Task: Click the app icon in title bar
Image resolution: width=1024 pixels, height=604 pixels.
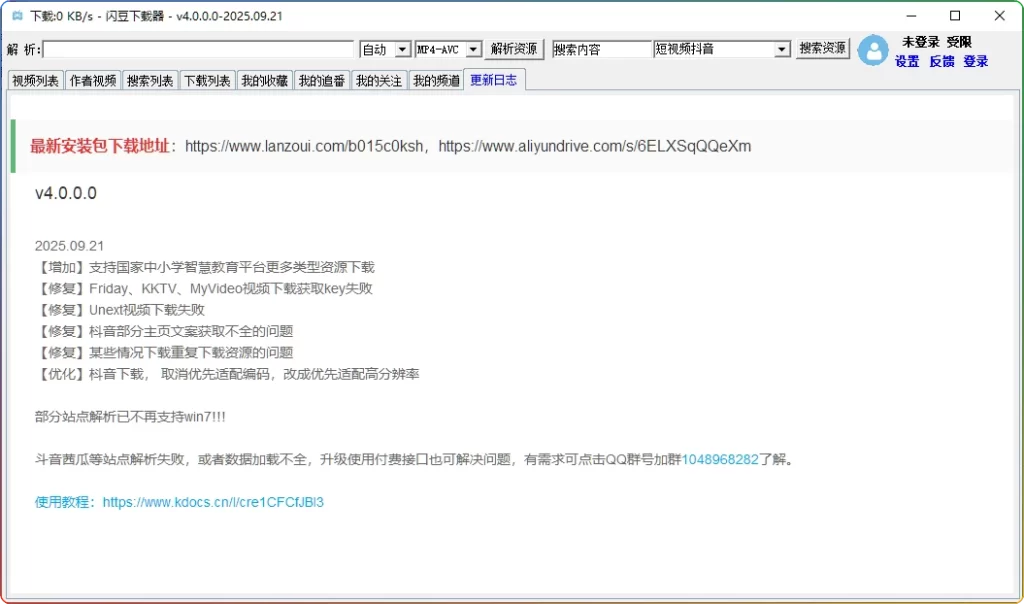Action: pyautogui.click(x=16, y=16)
